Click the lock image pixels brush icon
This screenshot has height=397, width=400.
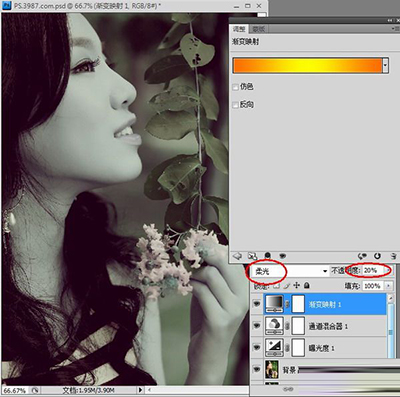click(286, 286)
